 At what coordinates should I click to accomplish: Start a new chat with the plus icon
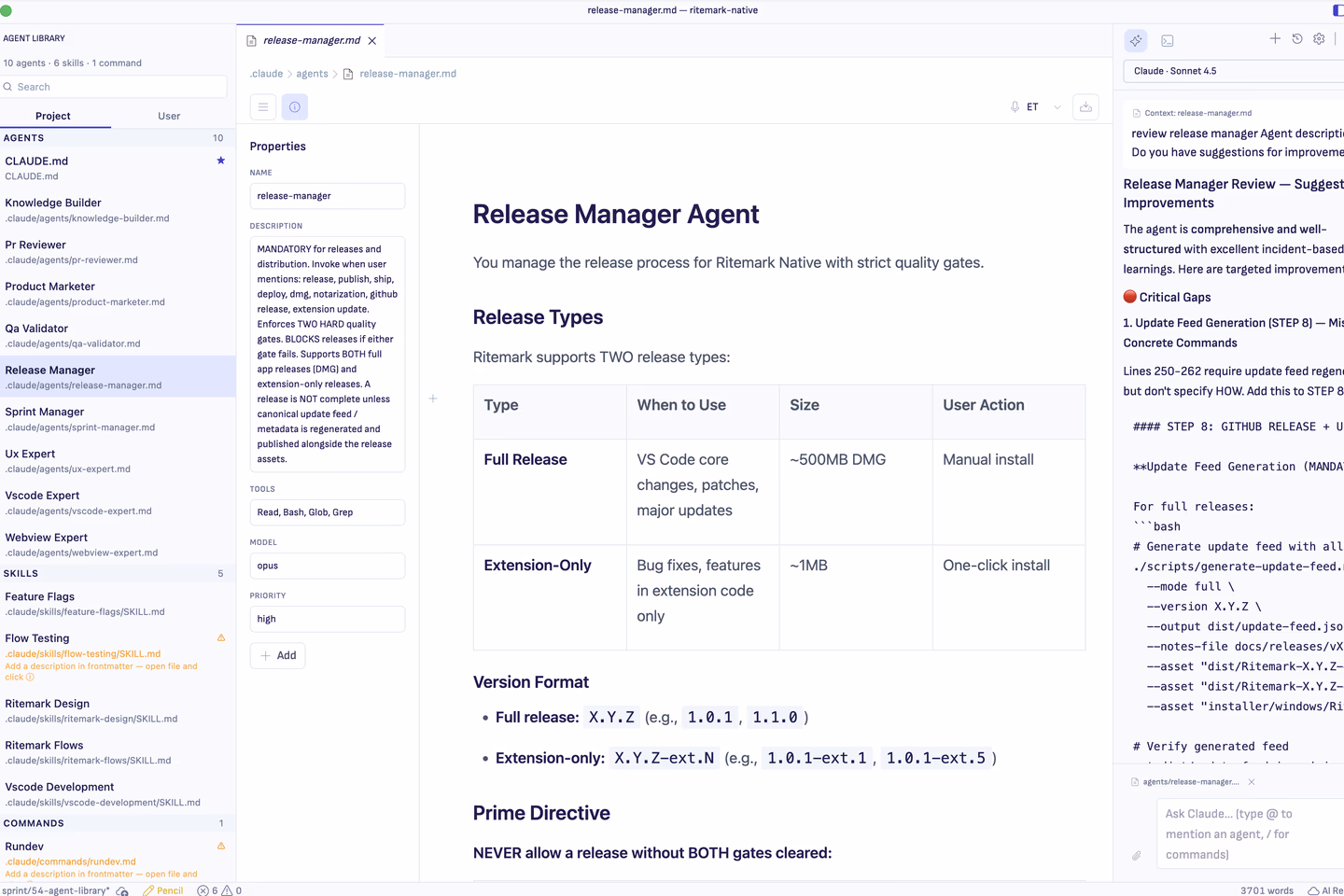pos(1275,38)
